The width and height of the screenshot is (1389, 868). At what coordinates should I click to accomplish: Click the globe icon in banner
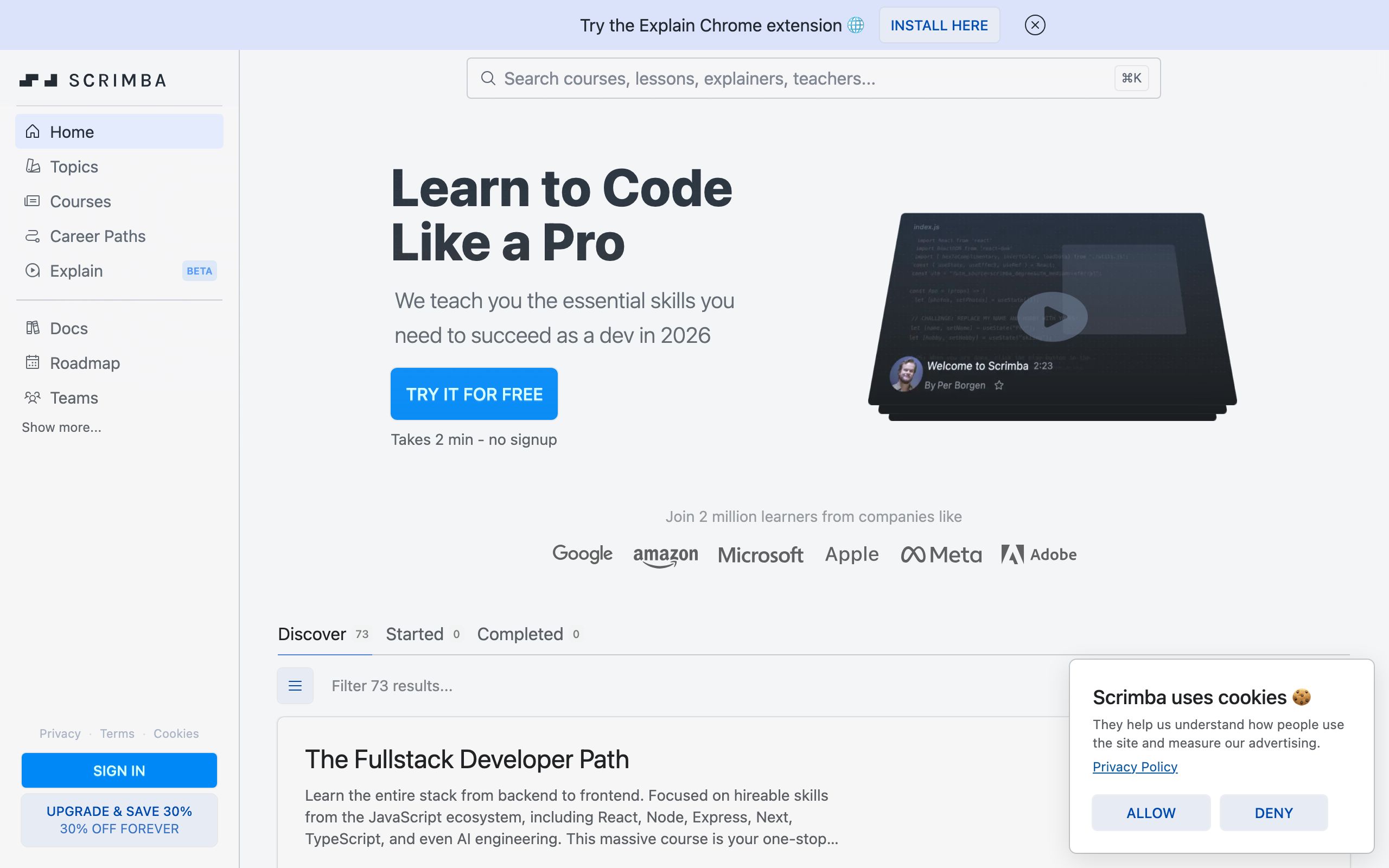(856, 25)
